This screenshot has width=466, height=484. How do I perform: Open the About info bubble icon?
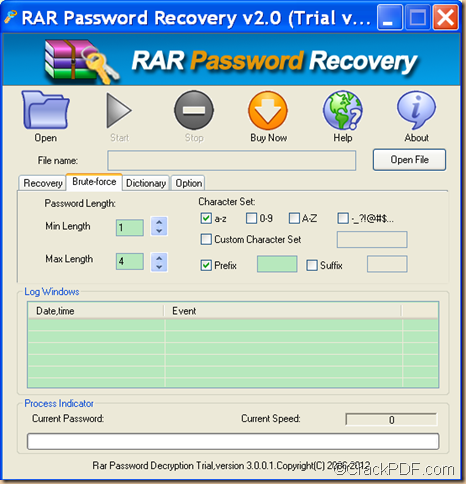416,110
